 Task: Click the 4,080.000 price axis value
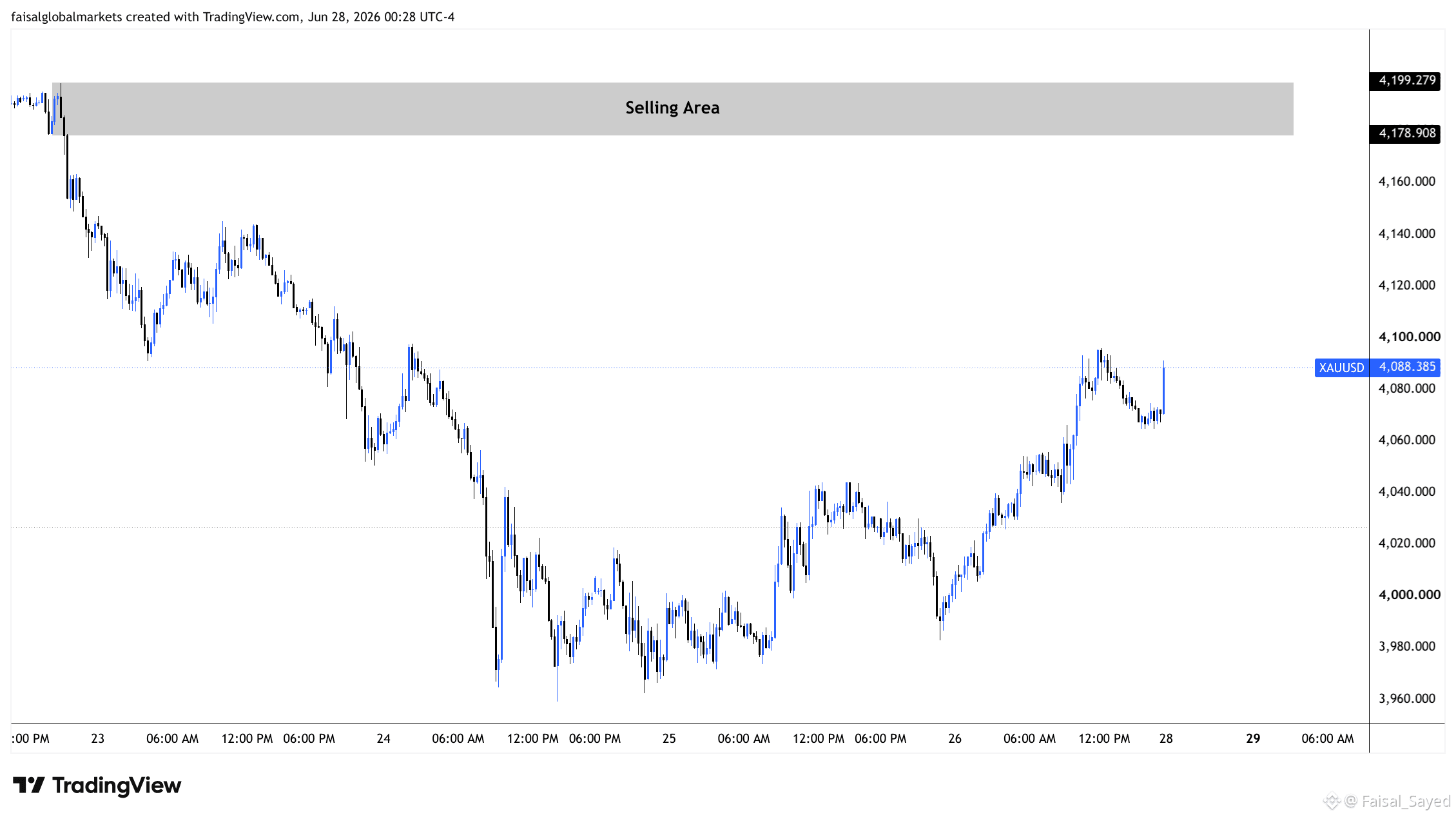click(1406, 389)
